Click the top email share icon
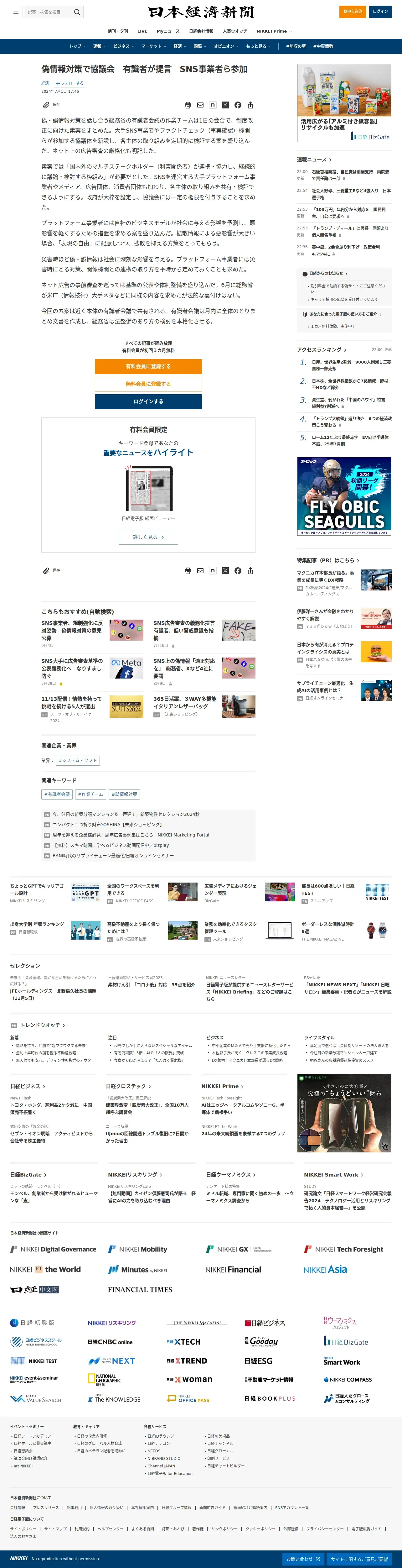 200,105
